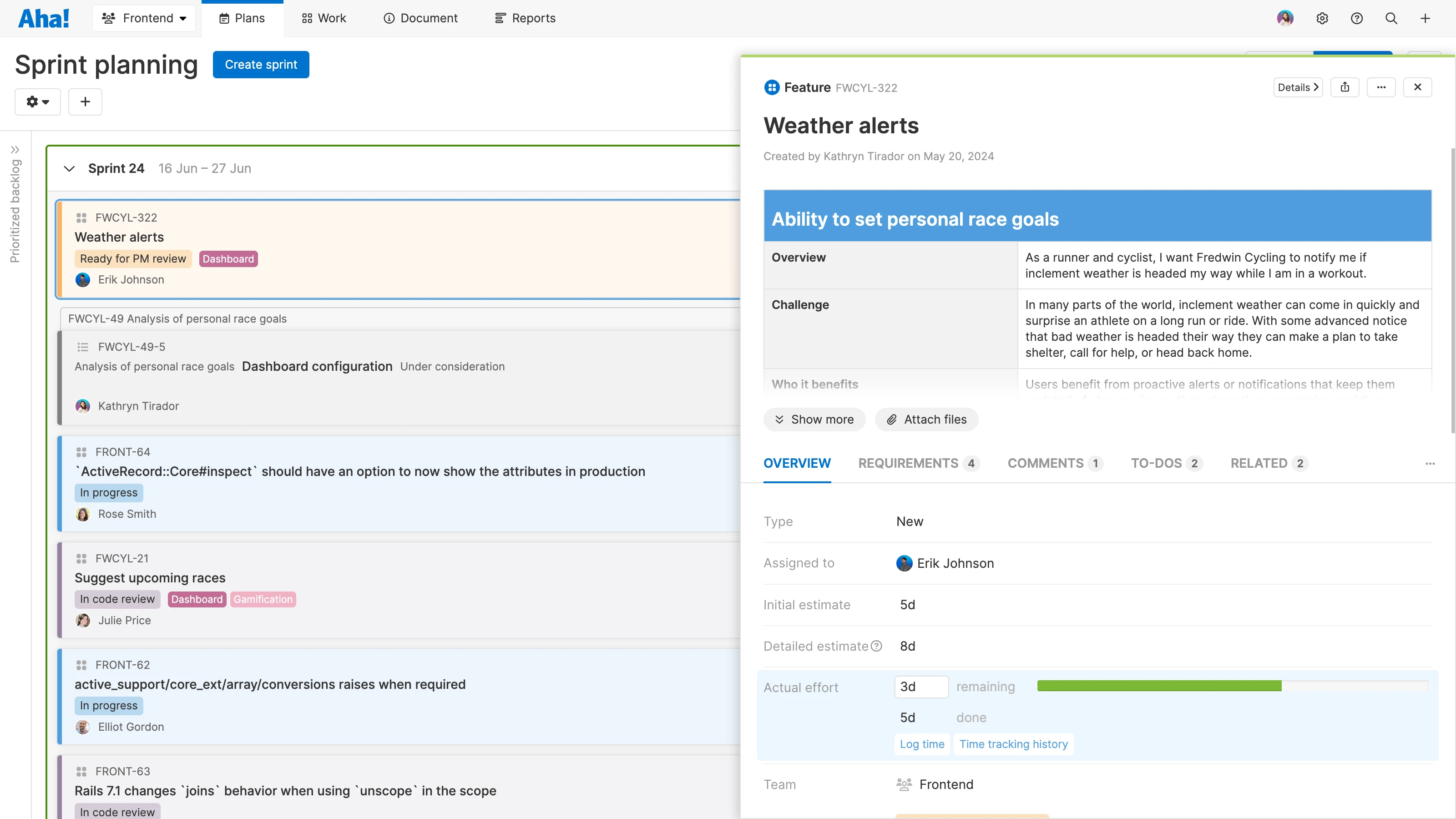The width and height of the screenshot is (1456, 819).
Task: Open the feature's three-dot more menu
Action: point(1381,87)
